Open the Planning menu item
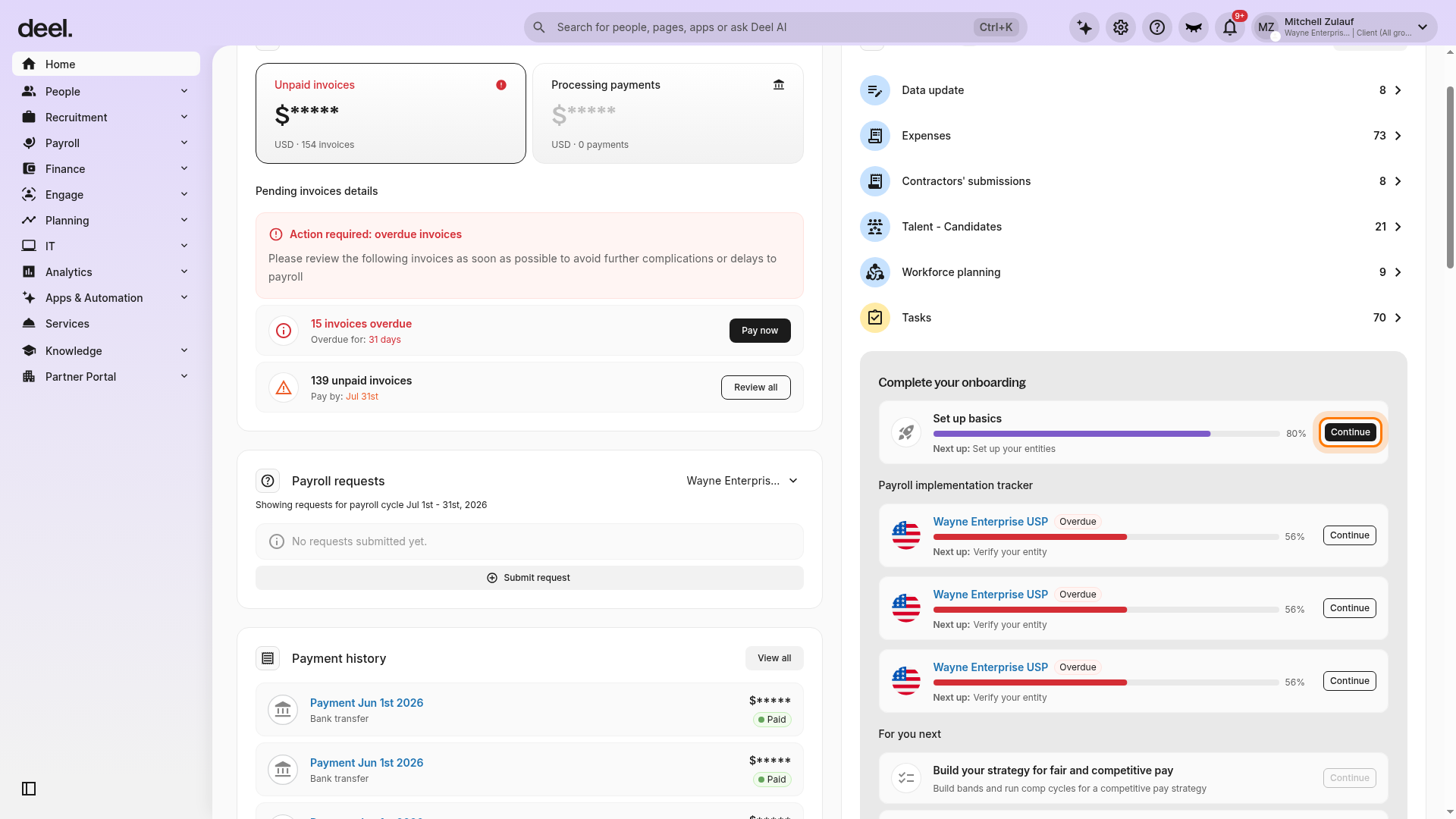This screenshot has width=1456, height=819. tap(106, 221)
